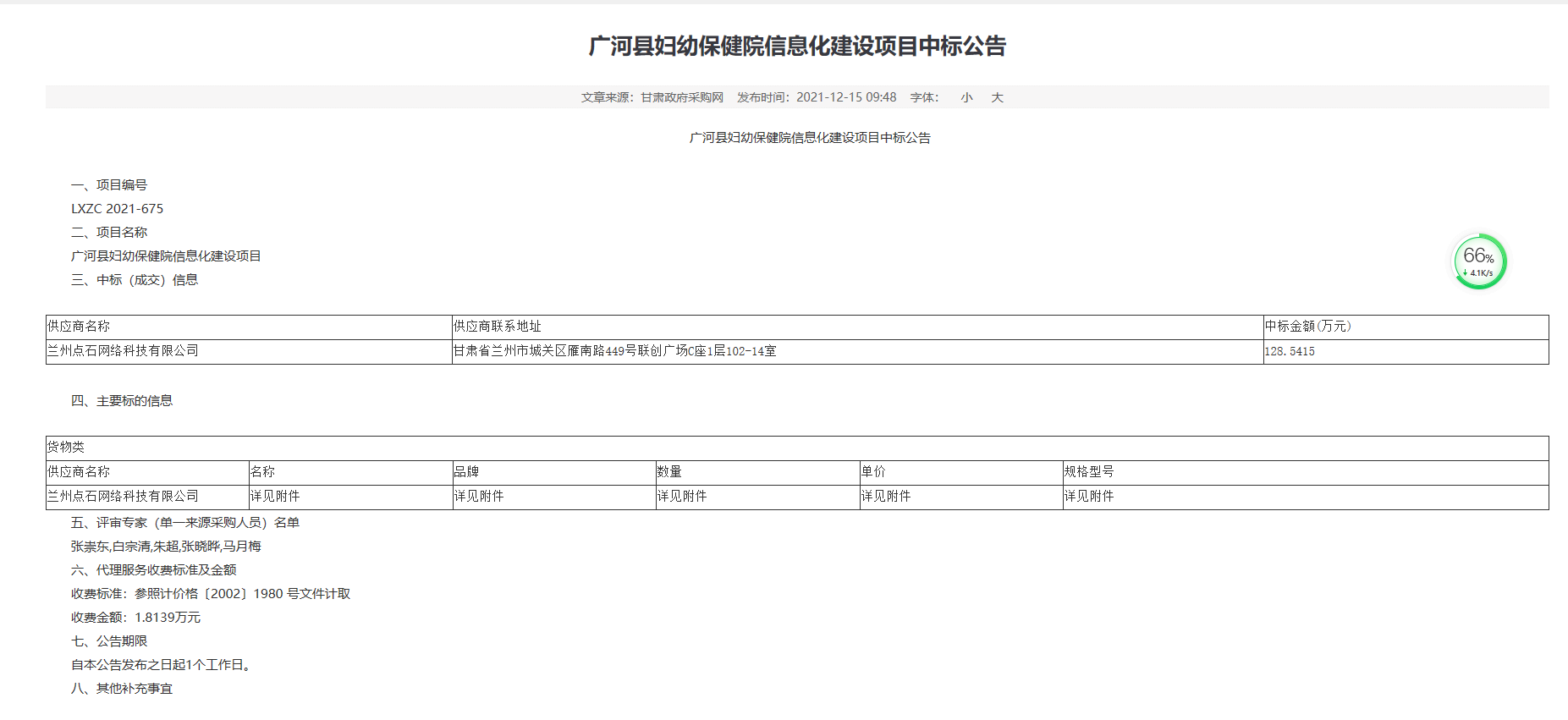Click the 中标金额(万元) column header
Screen dimensions: 1568x720
click(x=1308, y=327)
